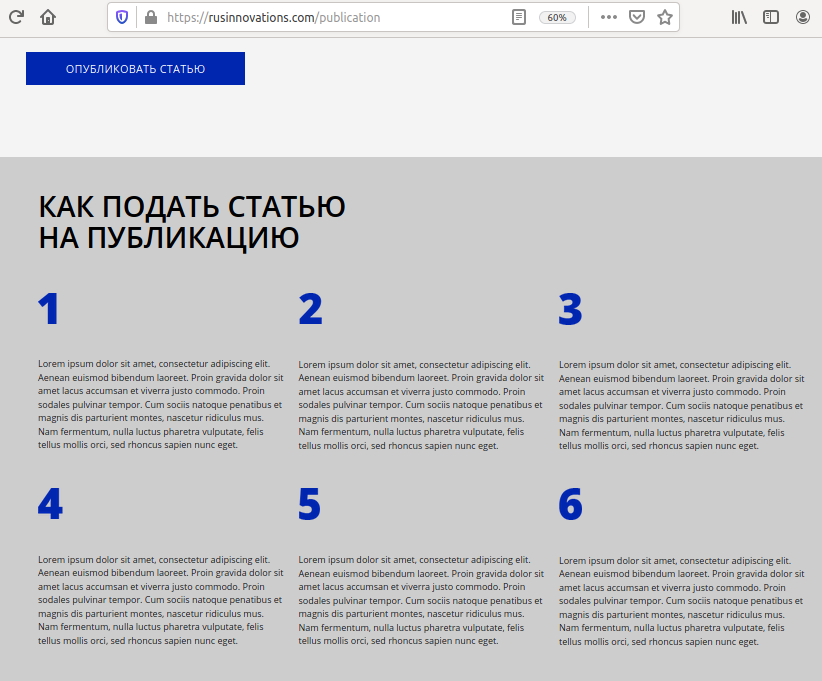Click the blue step number 1

click(x=48, y=309)
